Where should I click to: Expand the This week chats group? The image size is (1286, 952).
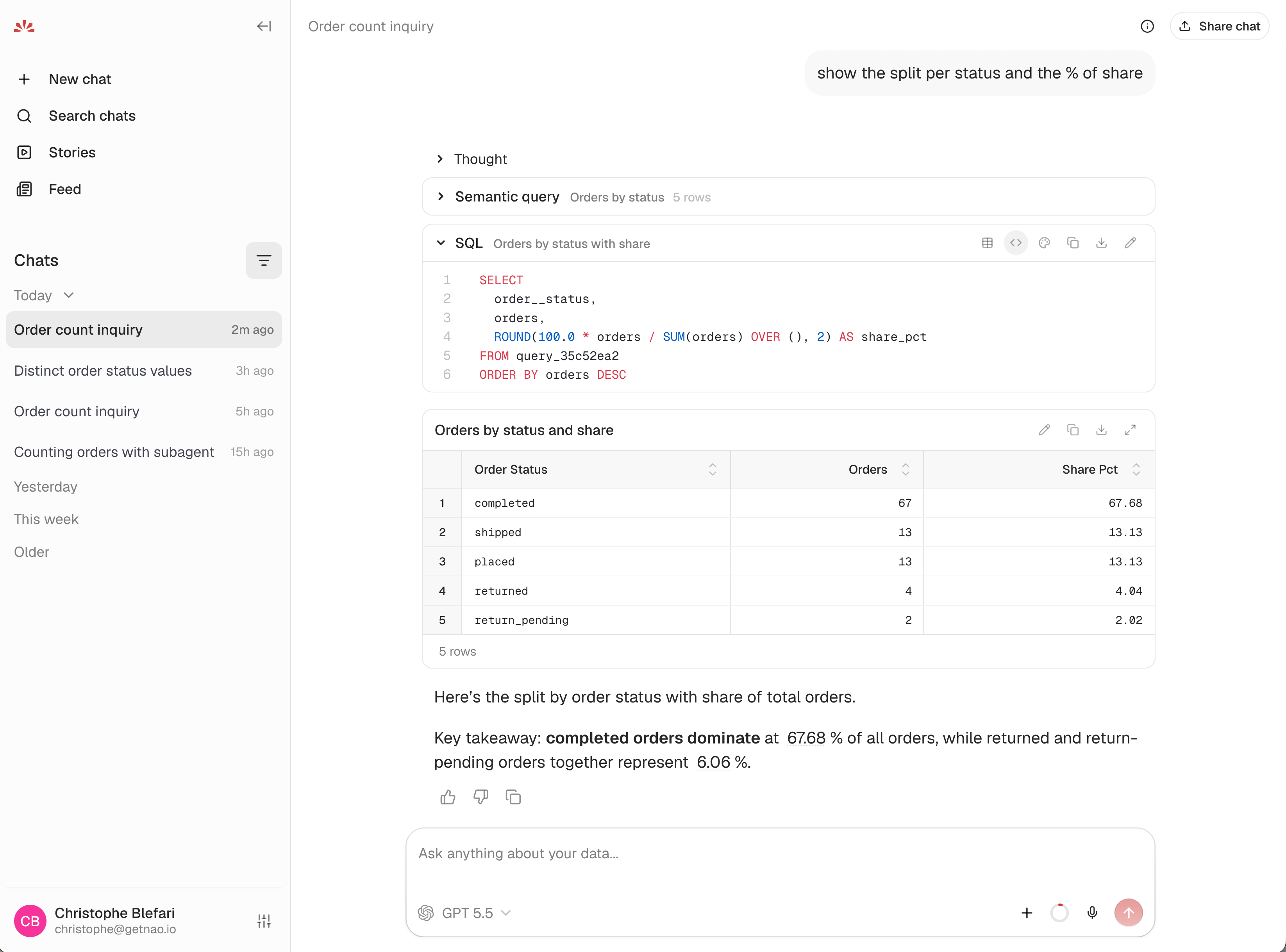[x=46, y=519]
